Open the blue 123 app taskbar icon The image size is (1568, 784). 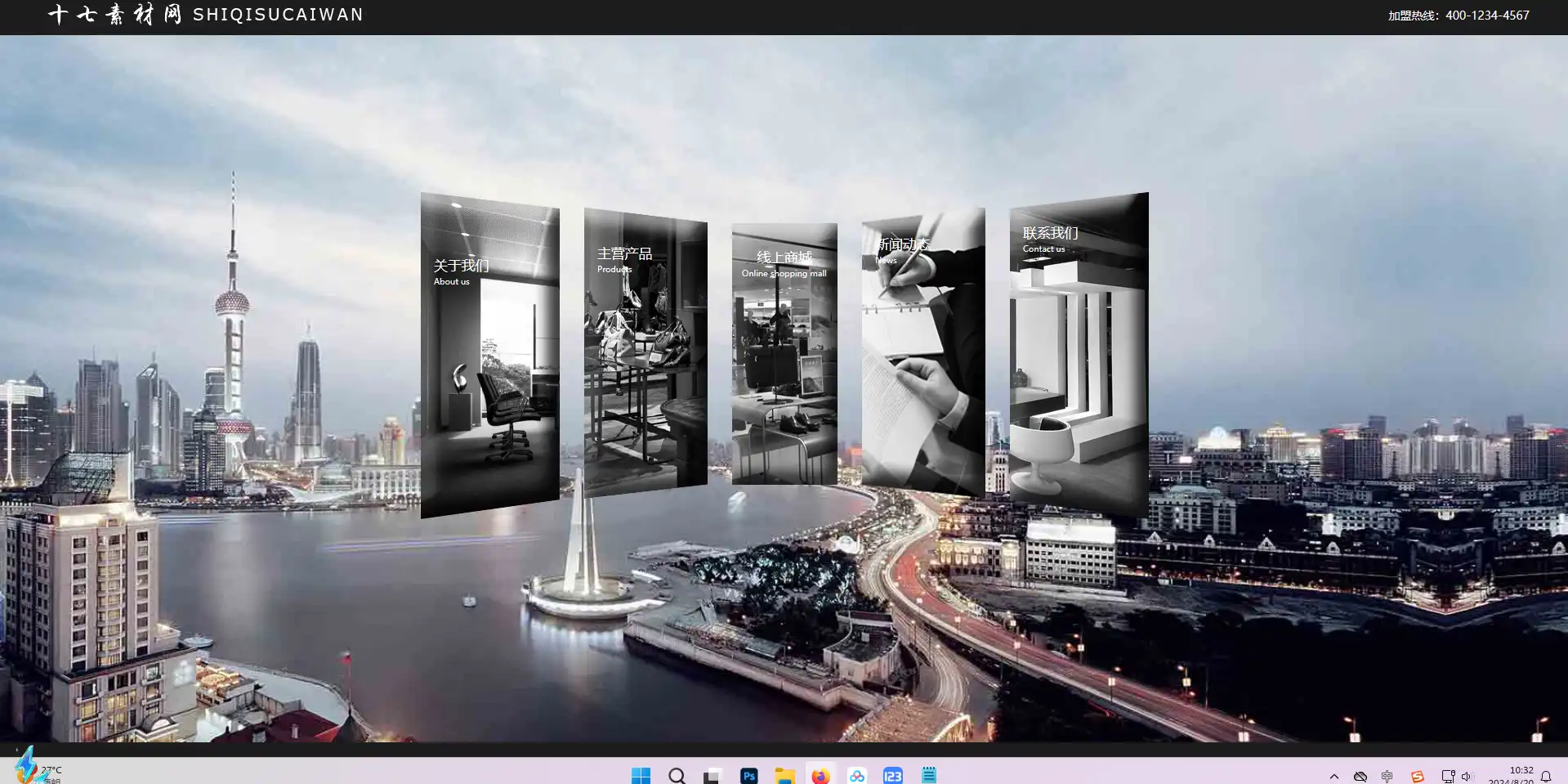pyautogui.click(x=893, y=776)
